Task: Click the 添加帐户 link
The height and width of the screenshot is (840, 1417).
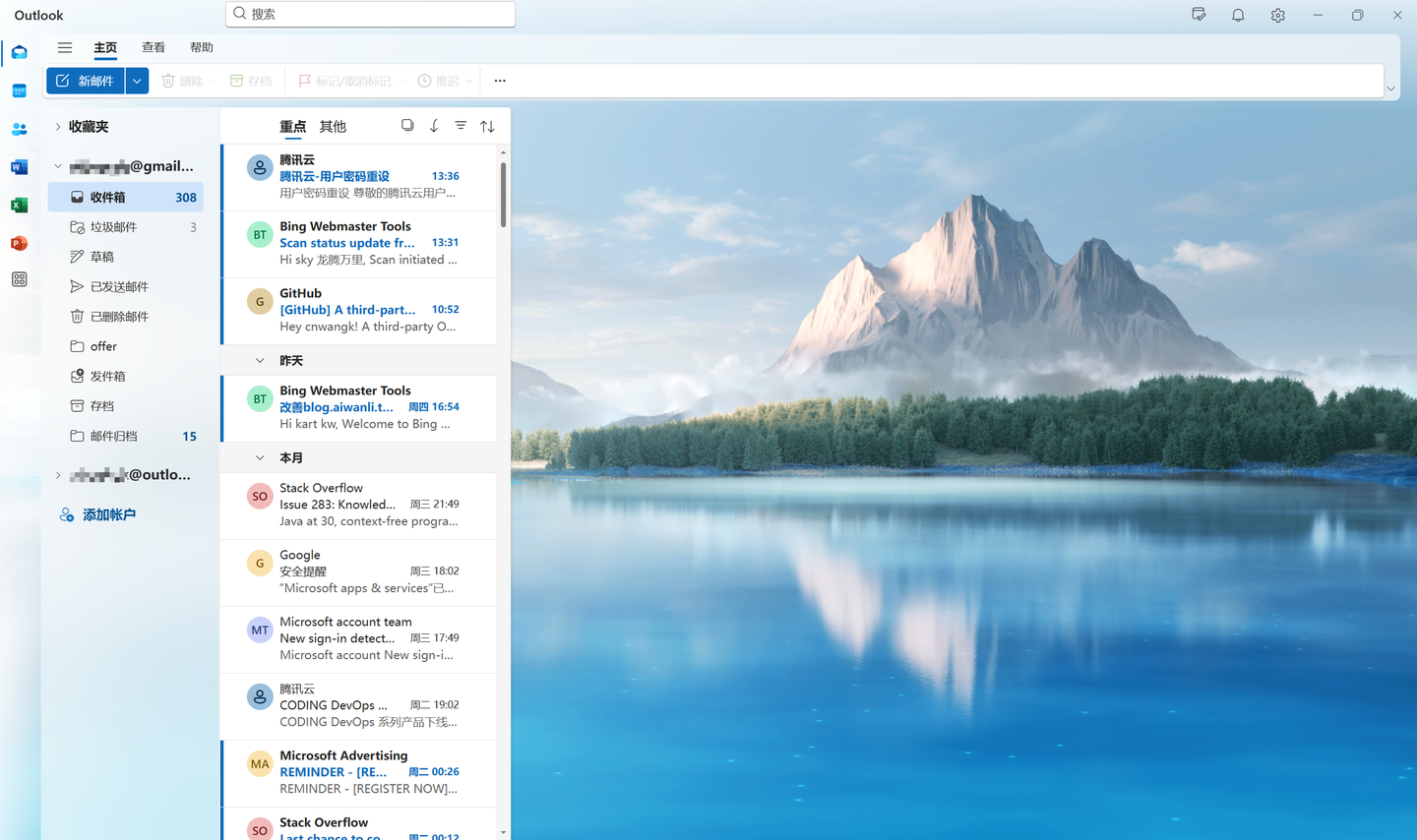Action: click(109, 514)
